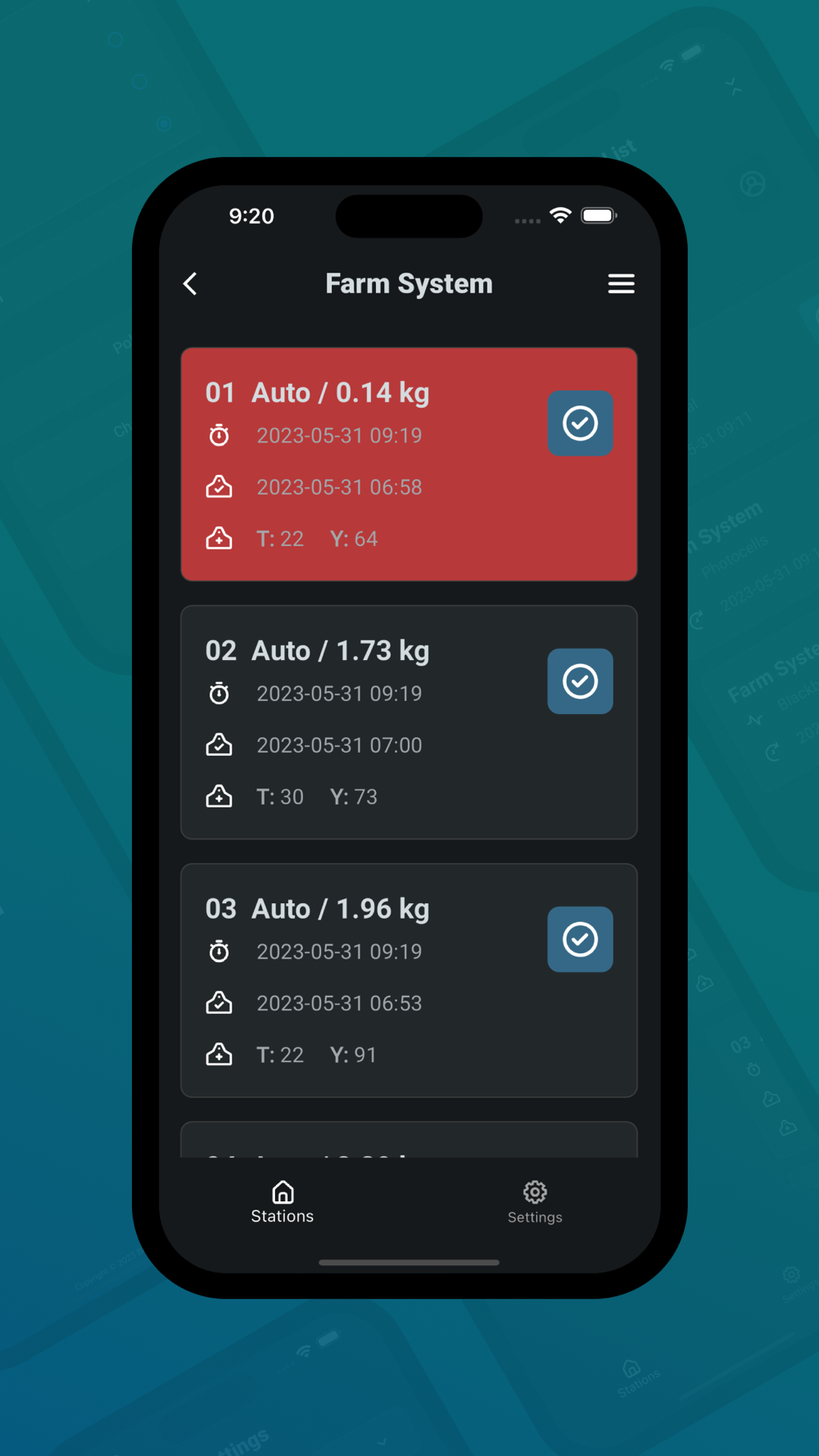Tap the WiFi status icon
The width and height of the screenshot is (819, 1456).
(x=560, y=215)
